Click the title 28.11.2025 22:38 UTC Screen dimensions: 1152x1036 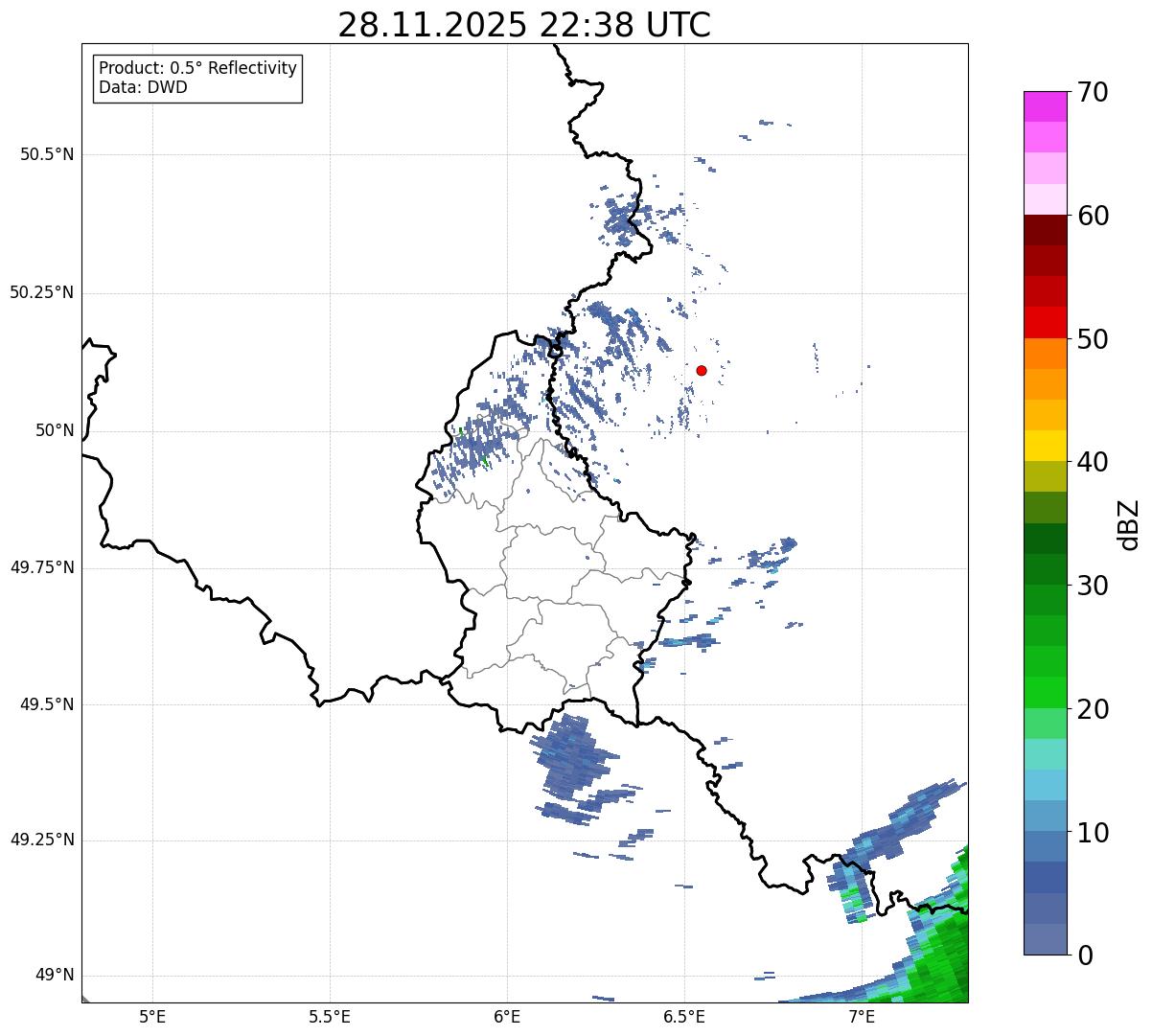(x=524, y=25)
